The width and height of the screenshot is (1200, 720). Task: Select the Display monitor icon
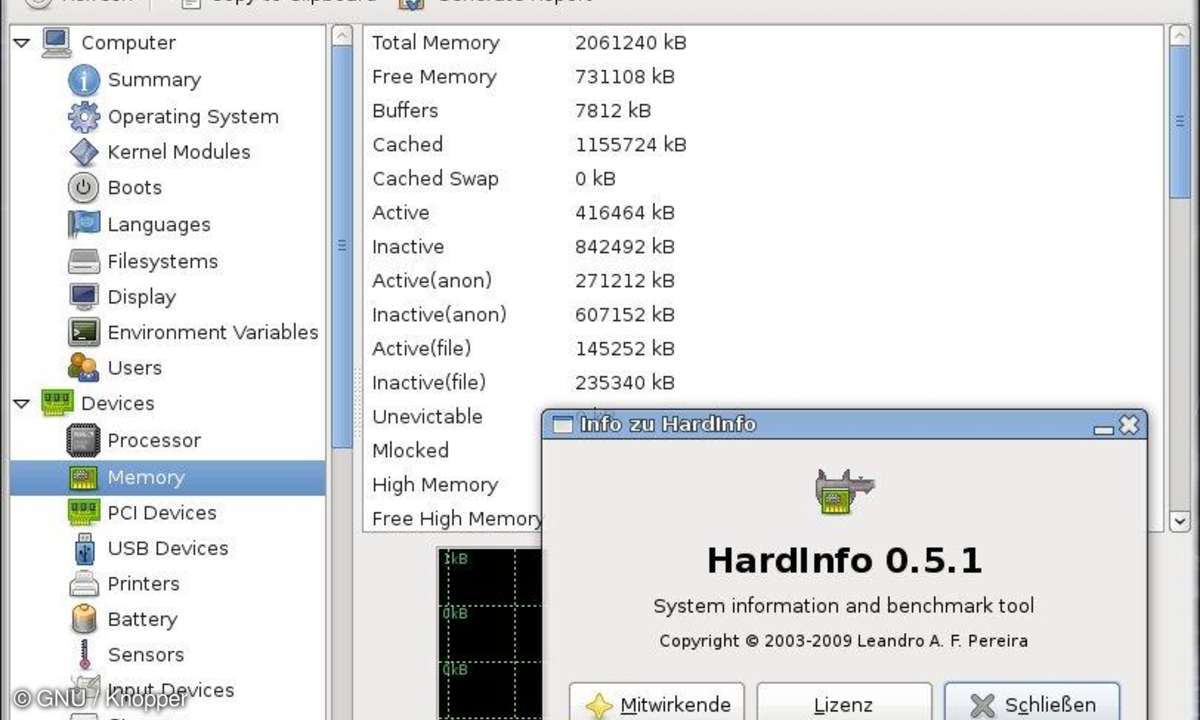(x=84, y=297)
